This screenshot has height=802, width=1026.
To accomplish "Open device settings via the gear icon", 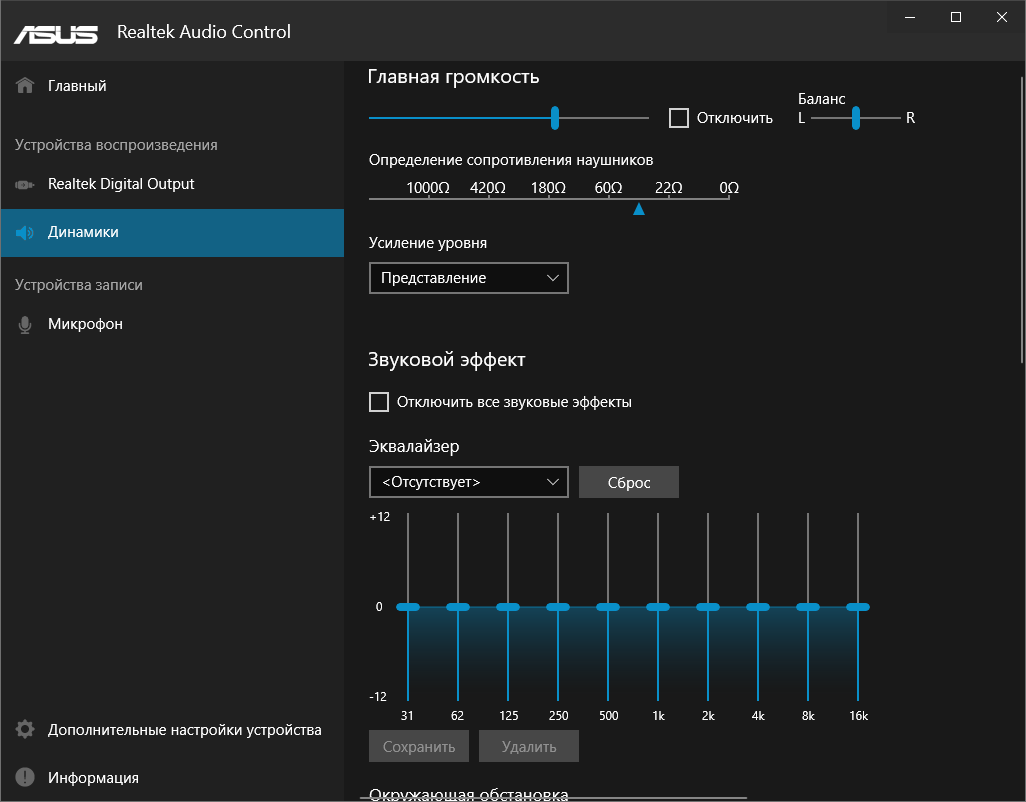I will [24, 730].
